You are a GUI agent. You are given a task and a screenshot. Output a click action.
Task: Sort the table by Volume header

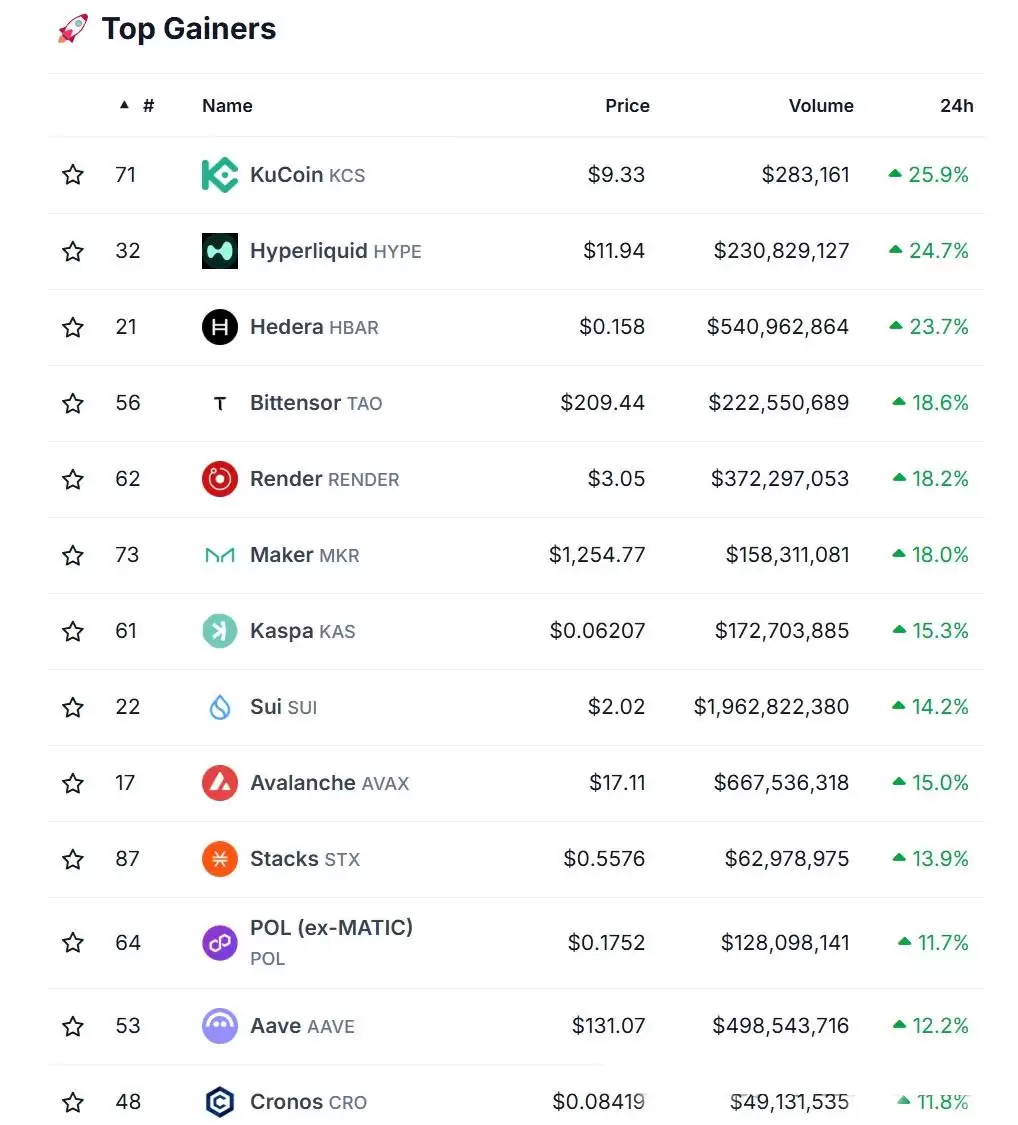click(820, 106)
